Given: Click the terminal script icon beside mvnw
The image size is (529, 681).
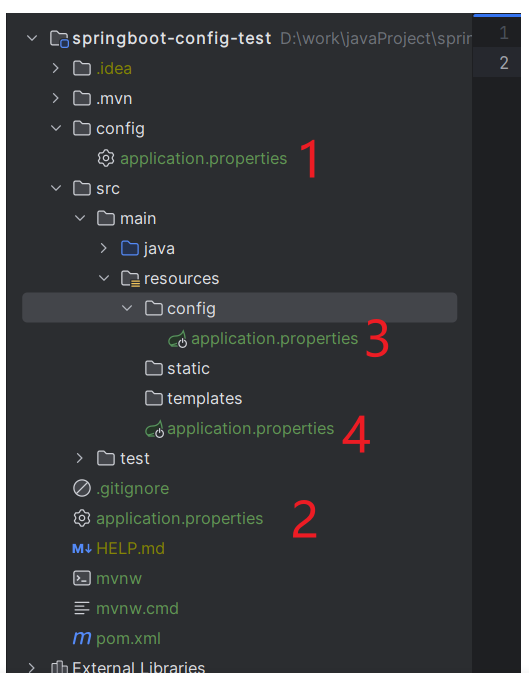Looking at the screenshot, I should click(x=82, y=579).
